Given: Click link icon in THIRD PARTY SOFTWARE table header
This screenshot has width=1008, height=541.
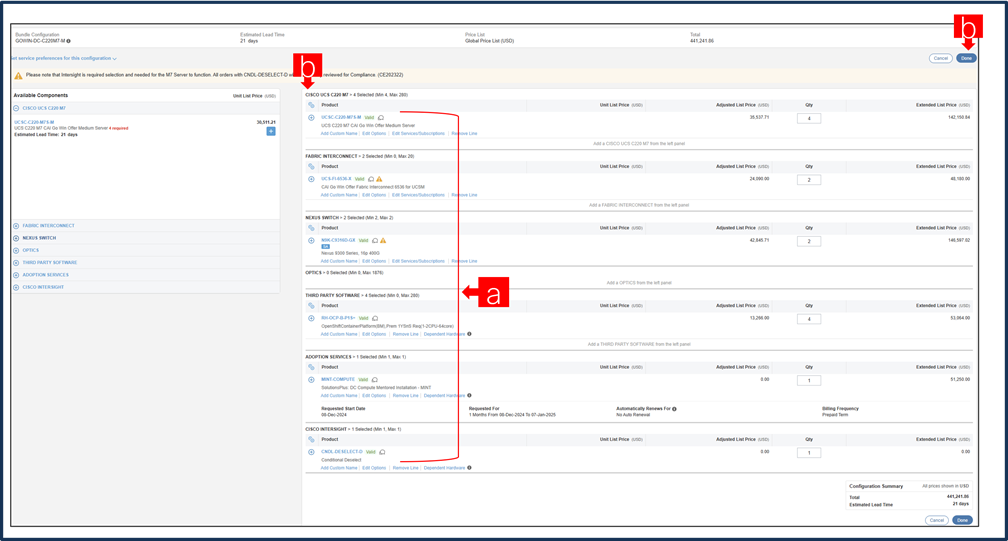Looking at the screenshot, I should coord(311,305).
